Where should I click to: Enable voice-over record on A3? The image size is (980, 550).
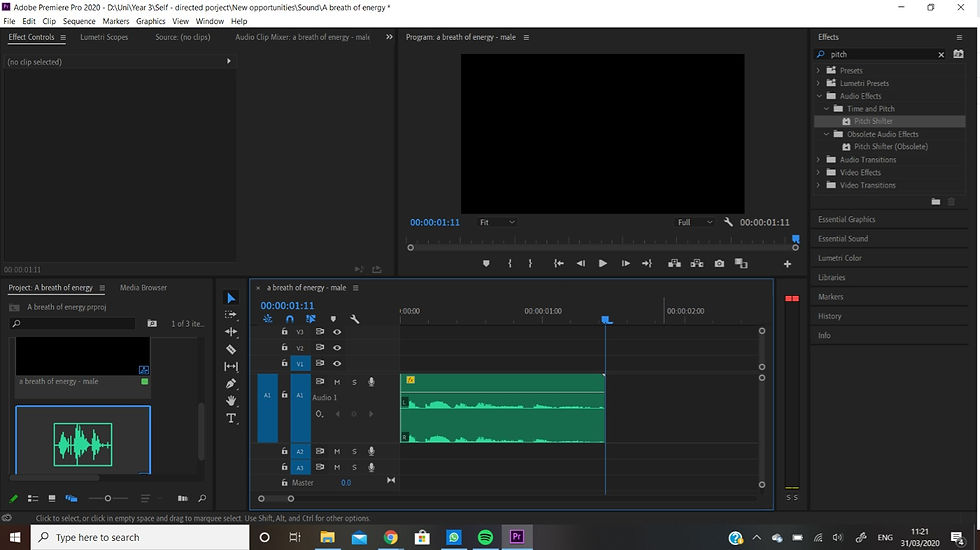tap(371, 467)
